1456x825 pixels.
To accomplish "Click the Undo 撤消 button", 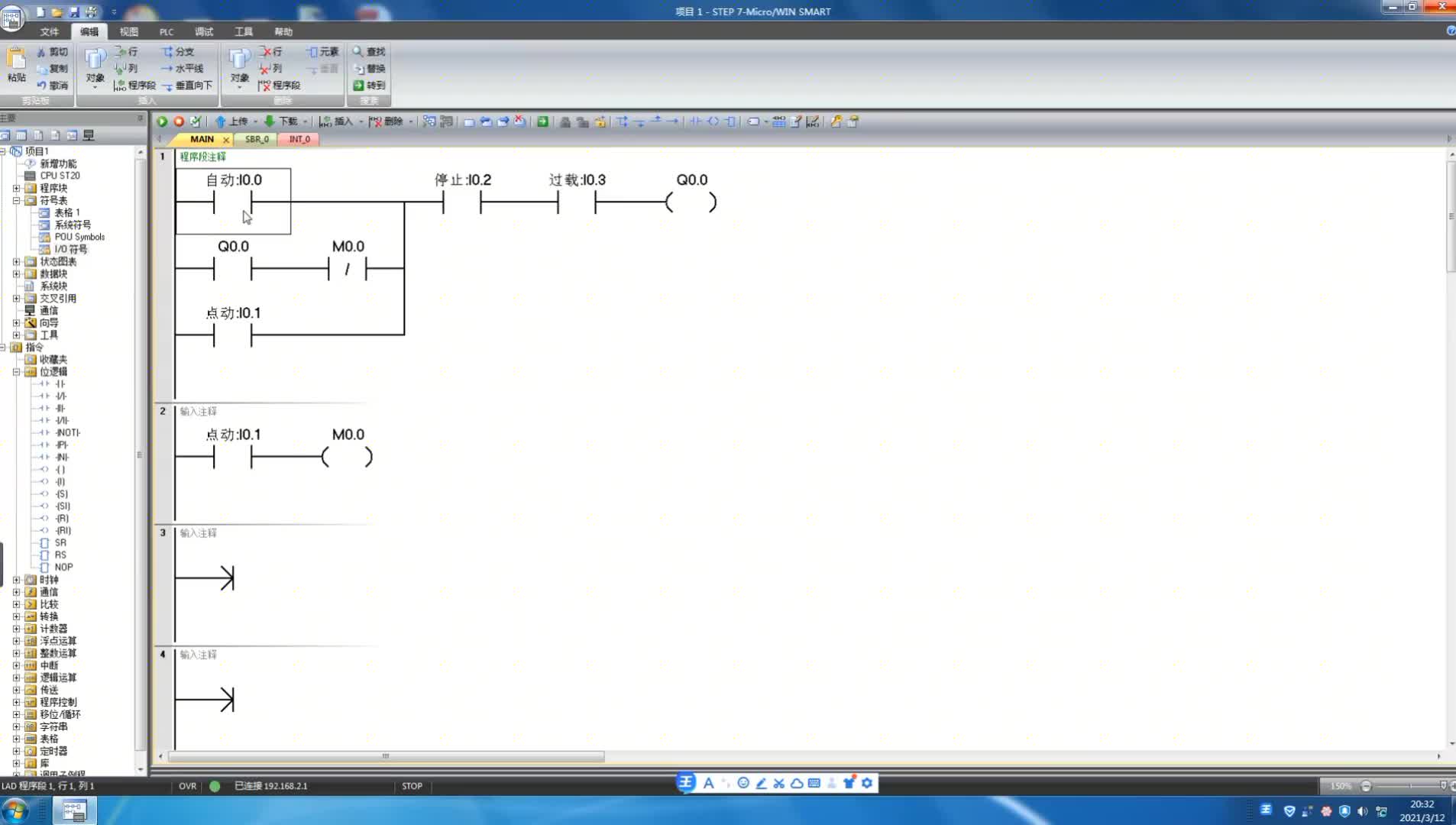I will pos(53,86).
